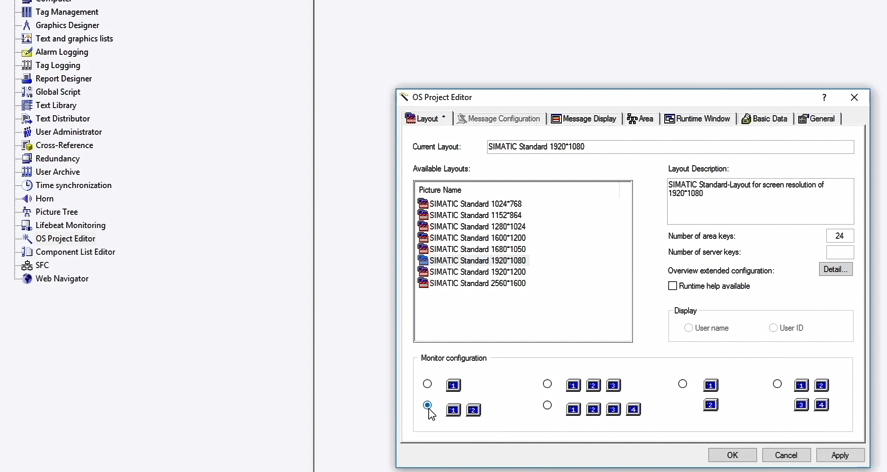The width and height of the screenshot is (887, 472).
Task: Click the Number of area keys field
Action: 839,236
